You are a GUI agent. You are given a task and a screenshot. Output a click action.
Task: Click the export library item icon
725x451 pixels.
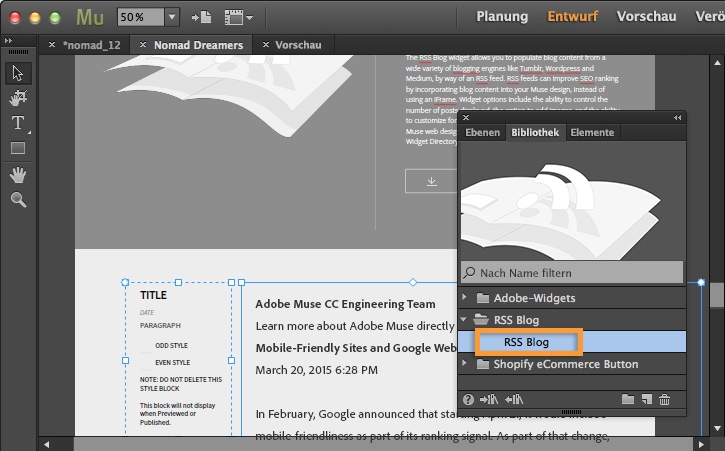[514, 399]
